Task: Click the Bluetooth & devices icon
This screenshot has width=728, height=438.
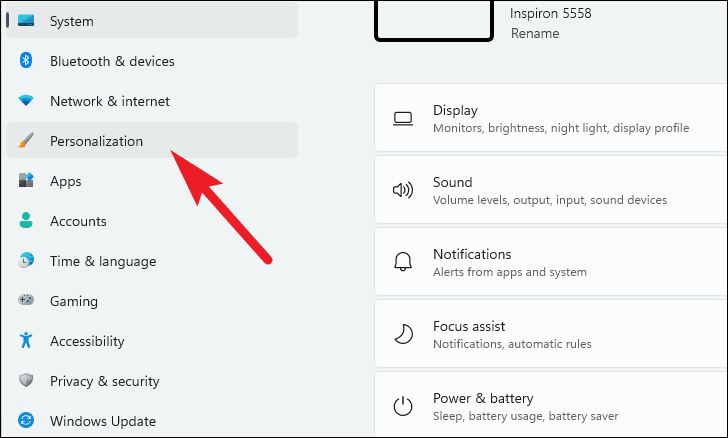Action: (x=27, y=61)
